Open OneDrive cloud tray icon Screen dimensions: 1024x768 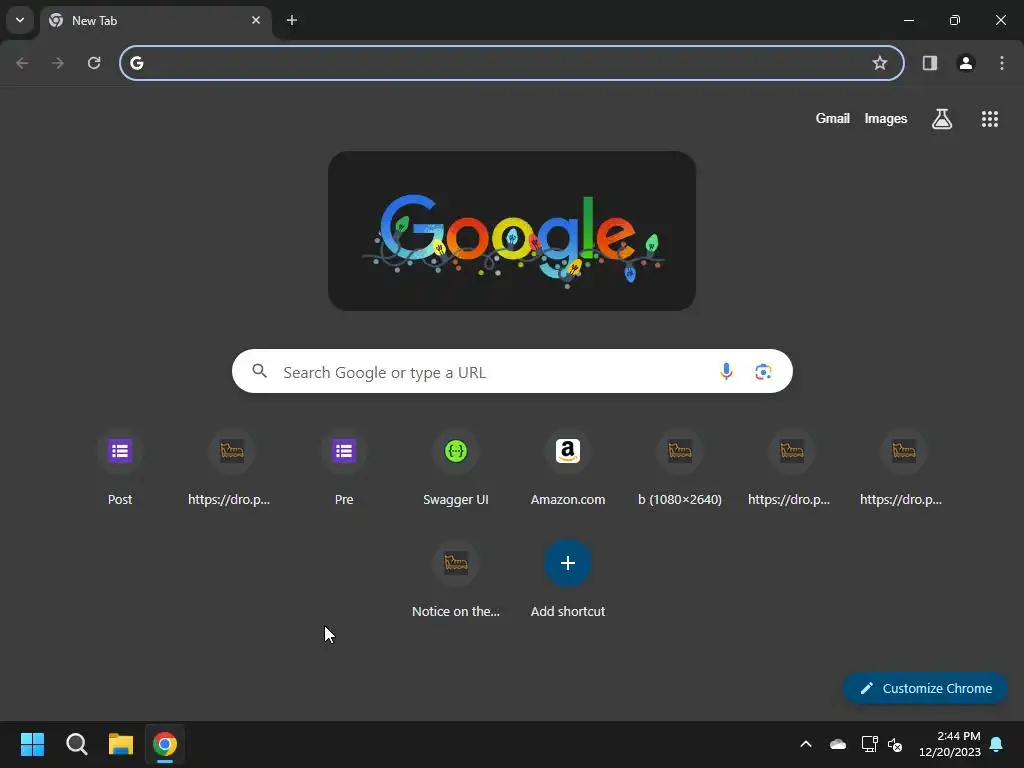click(x=838, y=744)
